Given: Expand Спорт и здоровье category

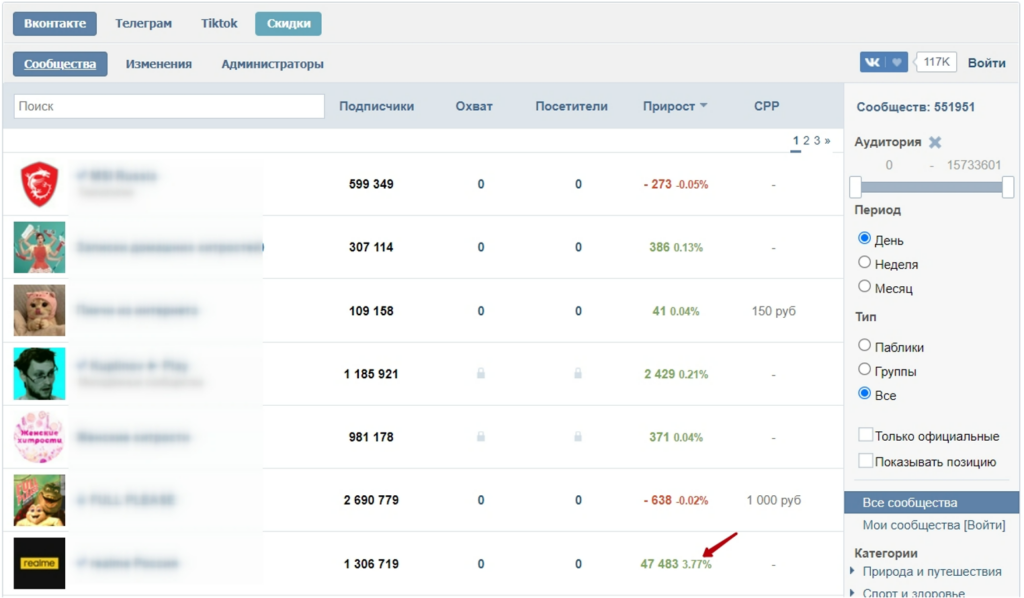Looking at the screenshot, I should (852, 593).
